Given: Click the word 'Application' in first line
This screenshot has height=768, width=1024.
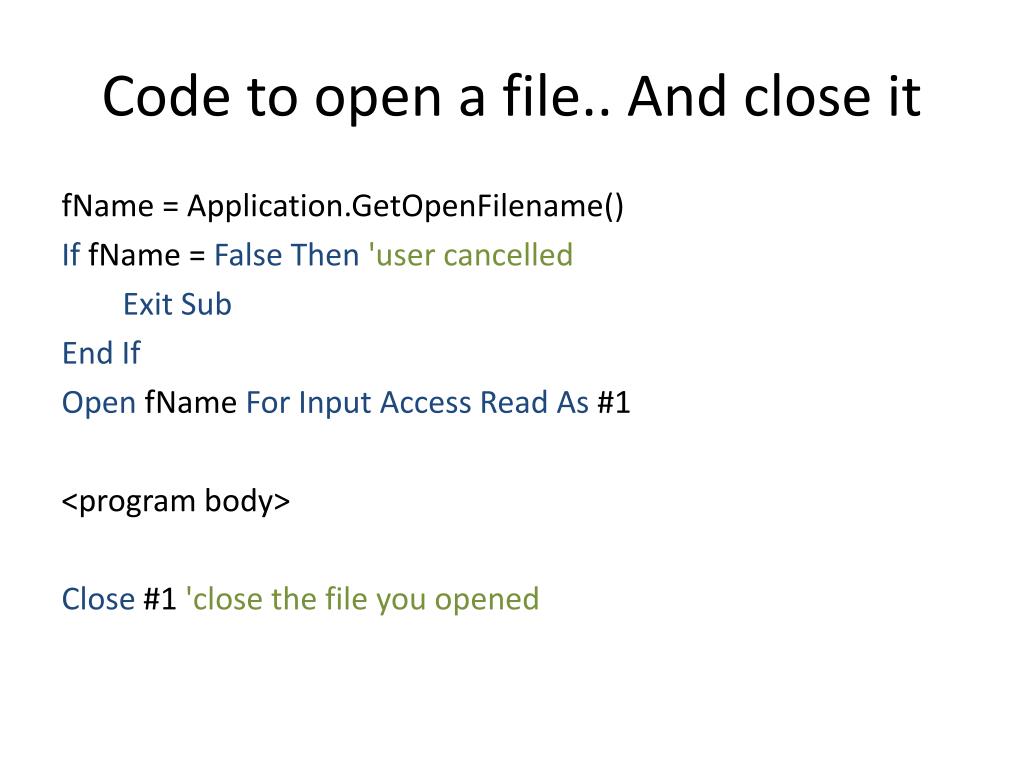Looking at the screenshot, I should (265, 207).
